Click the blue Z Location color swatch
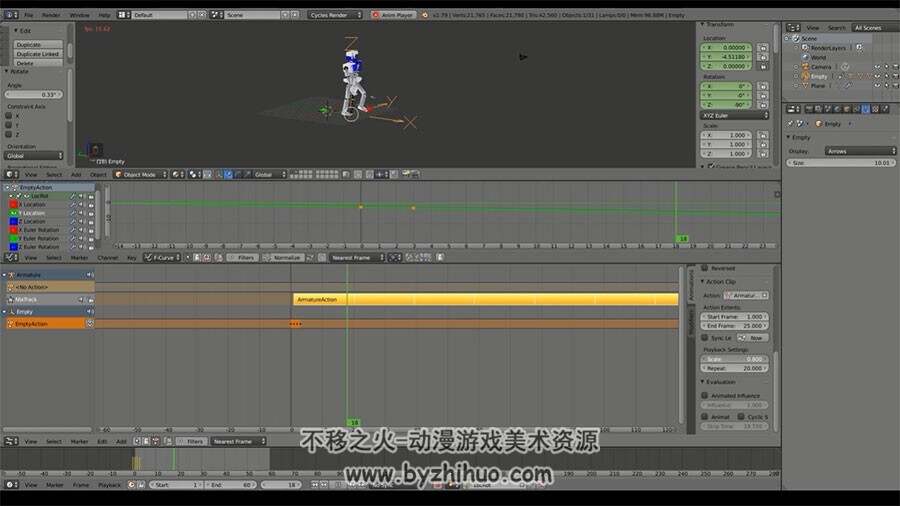 pyautogui.click(x=13, y=221)
